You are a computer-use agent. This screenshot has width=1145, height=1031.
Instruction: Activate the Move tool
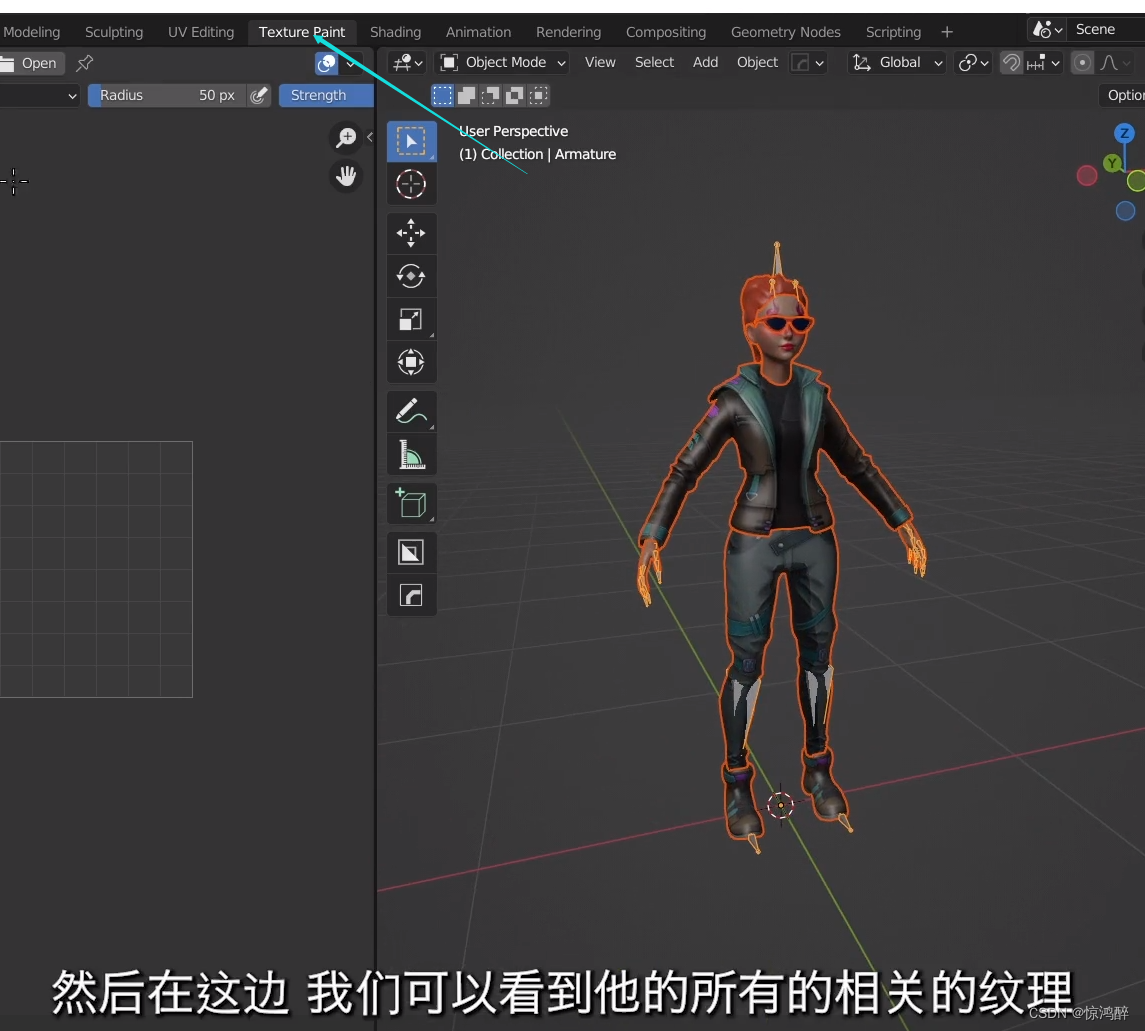(411, 234)
